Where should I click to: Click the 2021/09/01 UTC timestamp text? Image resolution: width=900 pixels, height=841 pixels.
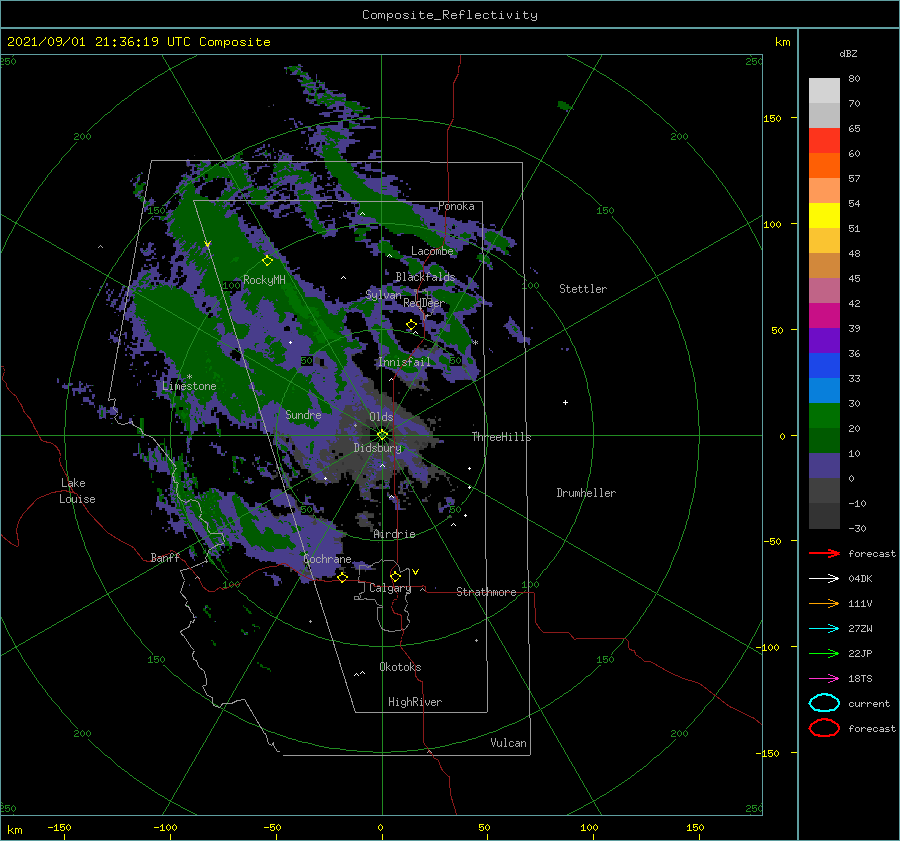point(138,42)
